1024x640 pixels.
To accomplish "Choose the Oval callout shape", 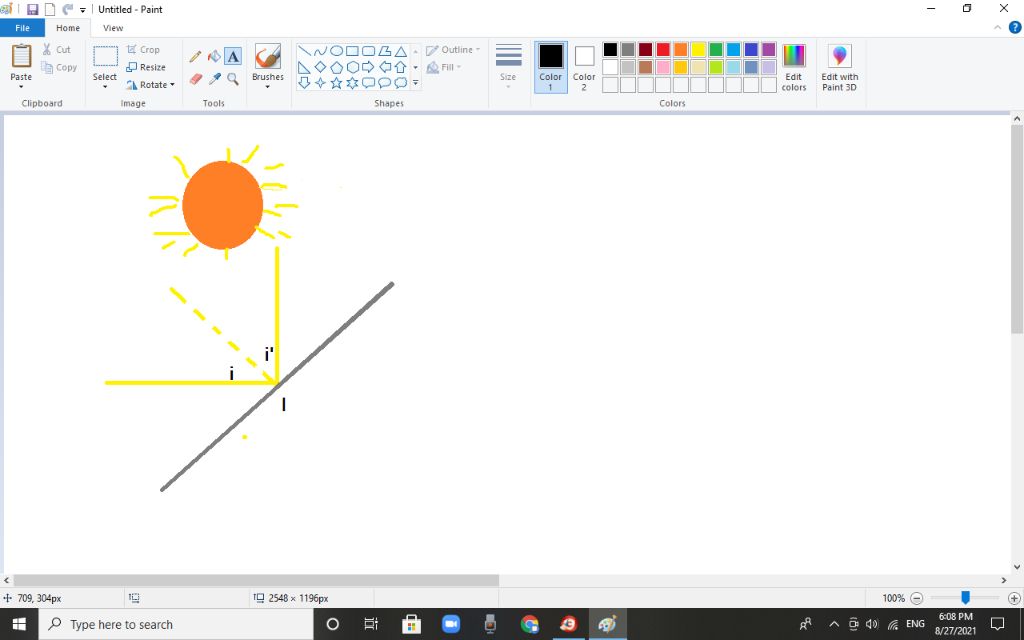I will tap(384, 83).
